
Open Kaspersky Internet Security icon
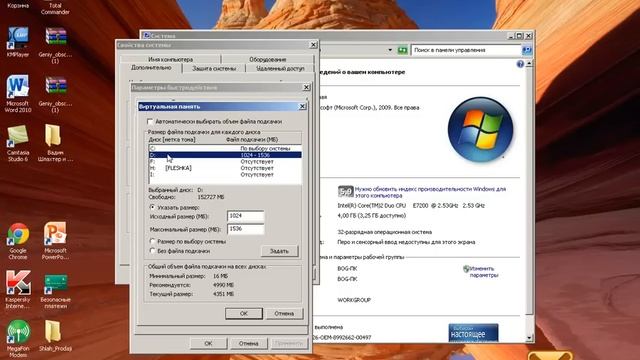coord(18,290)
